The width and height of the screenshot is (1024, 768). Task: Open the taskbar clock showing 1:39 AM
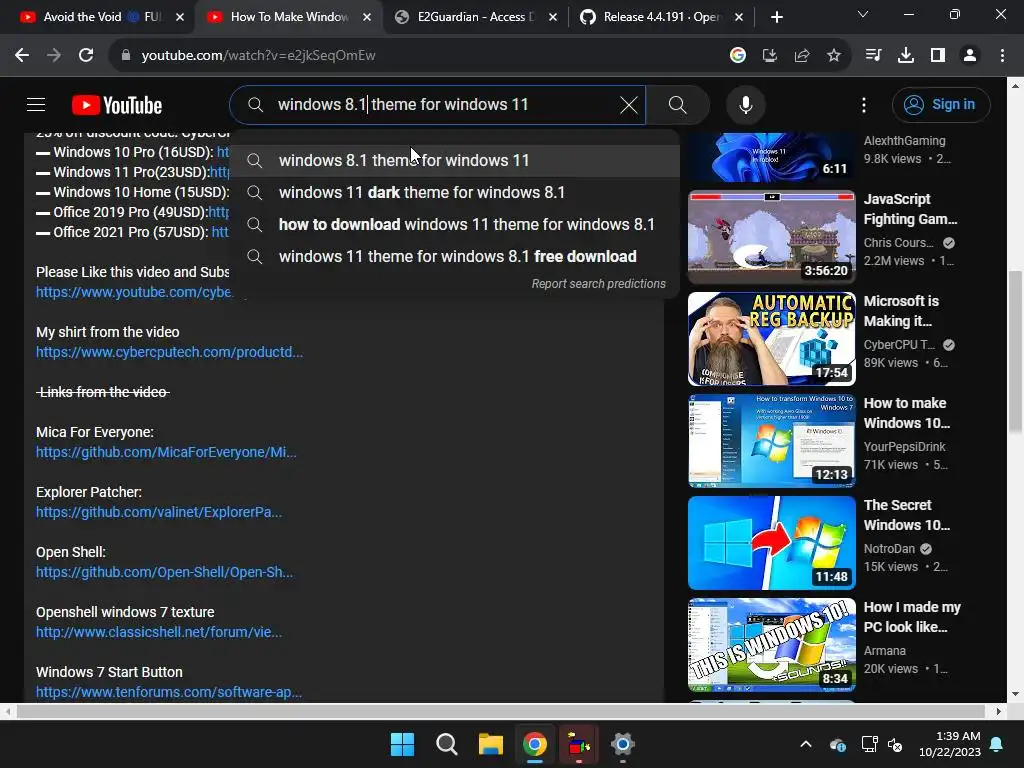pyautogui.click(x=950, y=744)
